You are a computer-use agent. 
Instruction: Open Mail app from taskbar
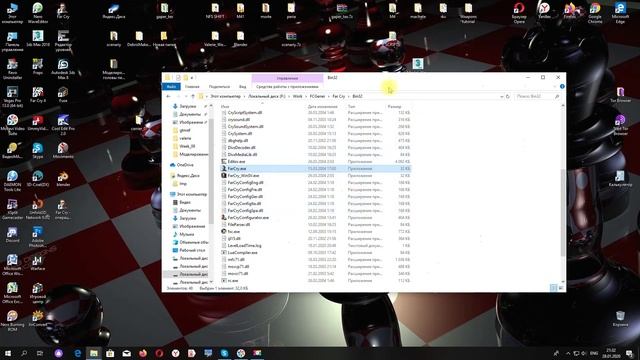click(x=127, y=353)
